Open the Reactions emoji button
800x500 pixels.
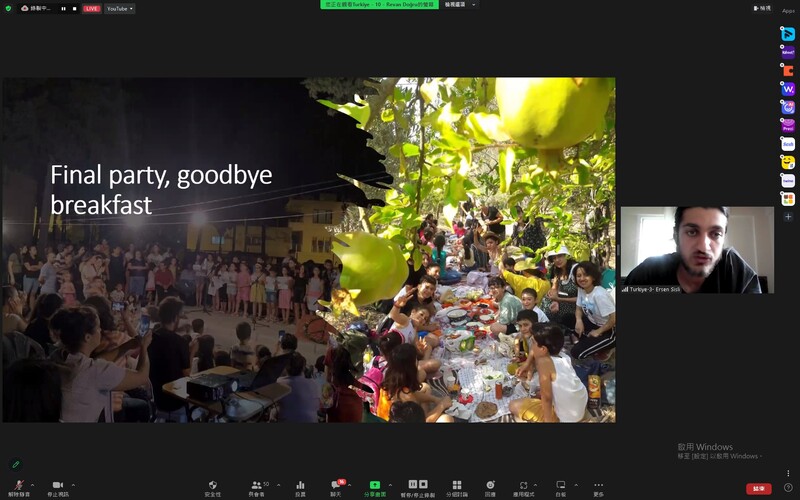490,488
